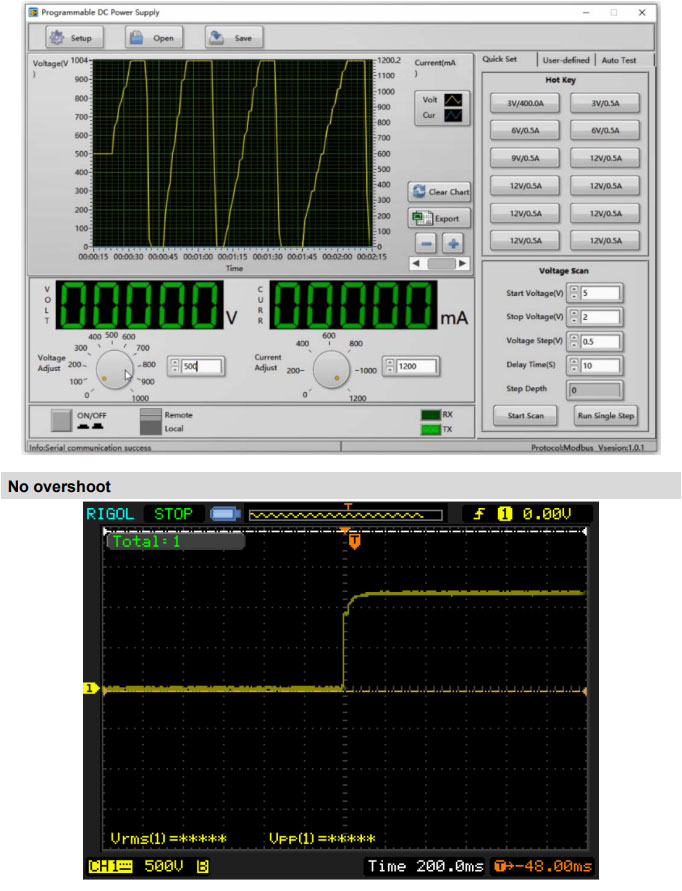Switch to the User-defined tab
This screenshot has width=682, height=891.
[x=566, y=60]
